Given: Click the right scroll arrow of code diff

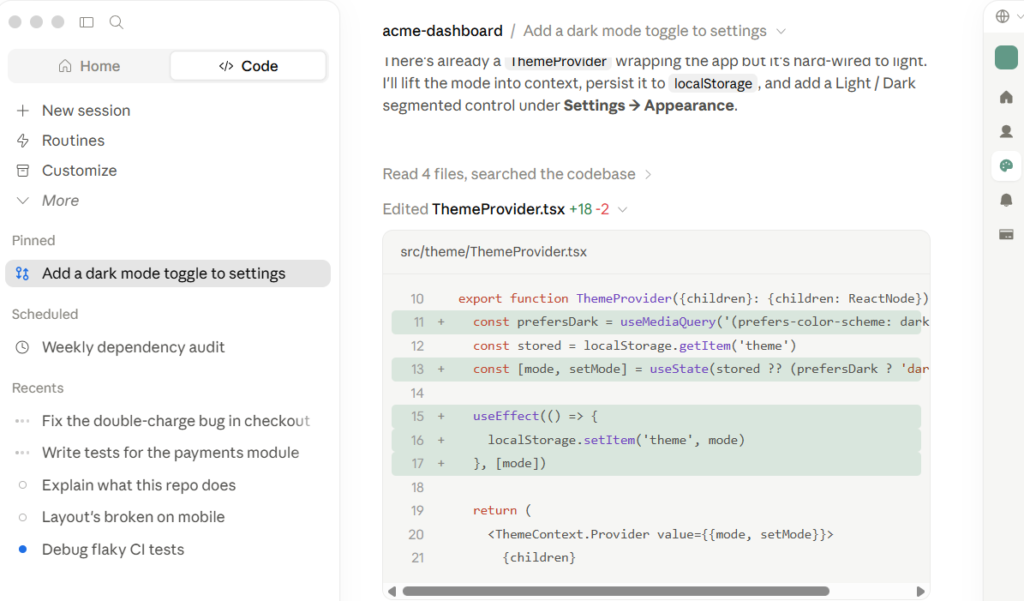Looking at the screenshot, I should (920, 591).
